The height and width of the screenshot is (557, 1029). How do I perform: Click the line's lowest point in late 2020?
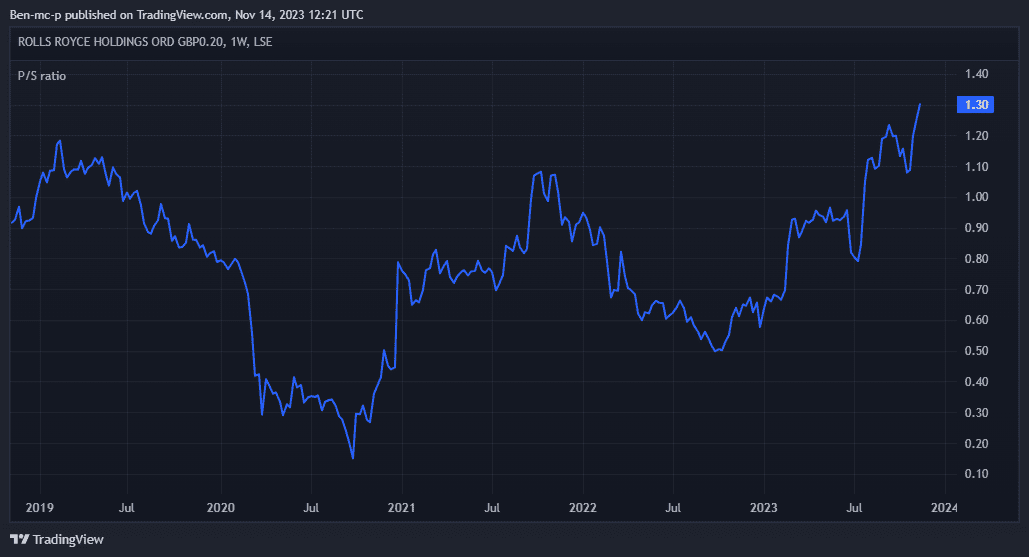[x=353, y=458]
